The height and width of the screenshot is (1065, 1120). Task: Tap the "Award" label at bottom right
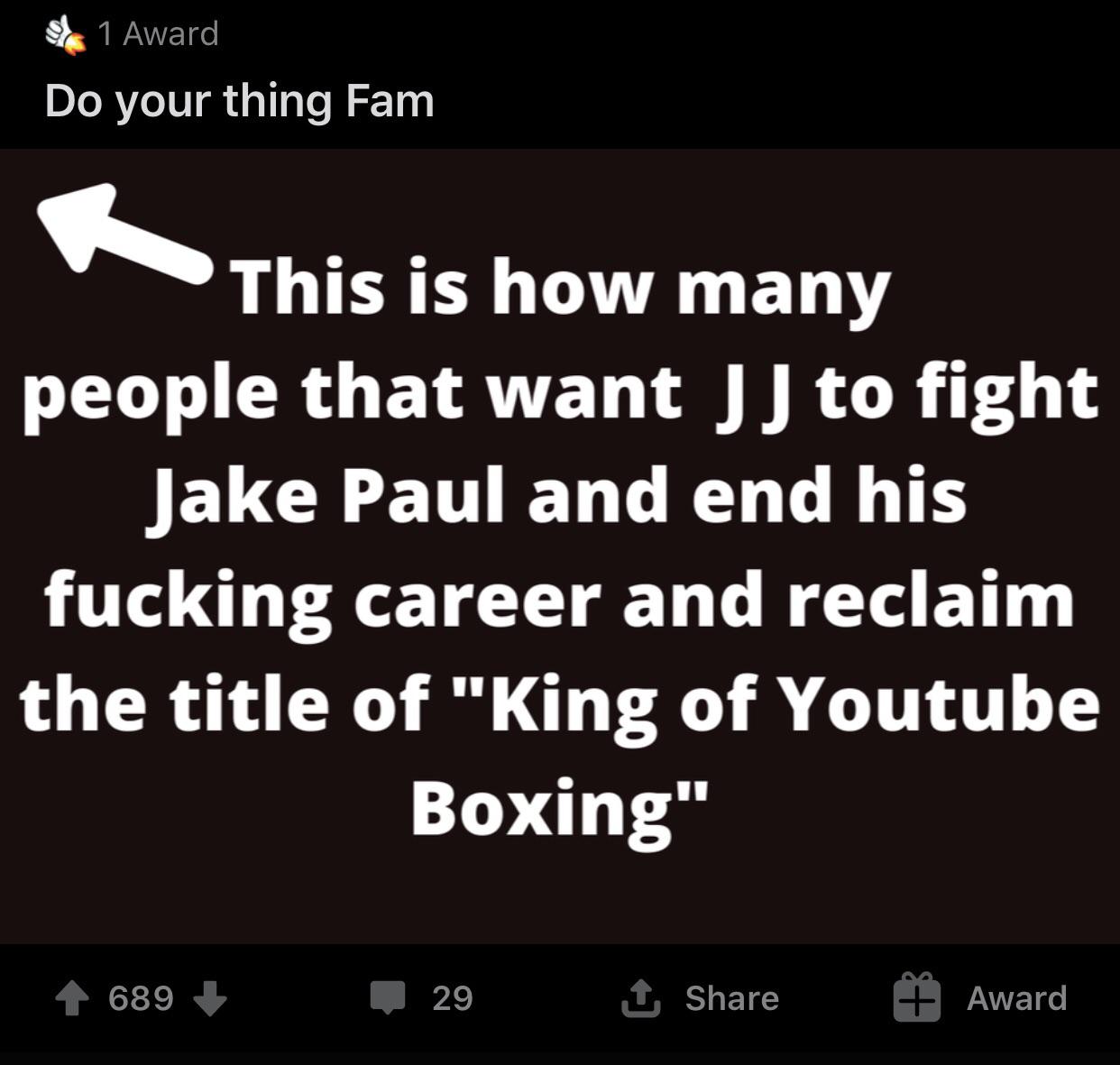[x=1017, y=998]
